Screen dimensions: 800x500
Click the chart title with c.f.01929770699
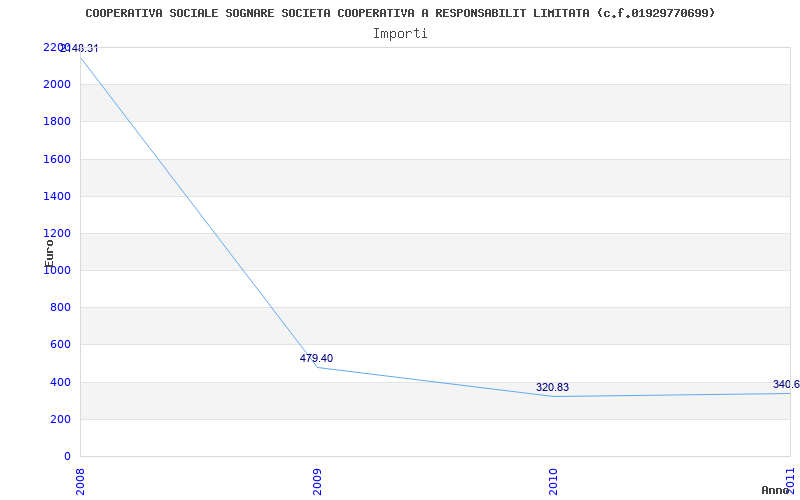coord(400,13)
